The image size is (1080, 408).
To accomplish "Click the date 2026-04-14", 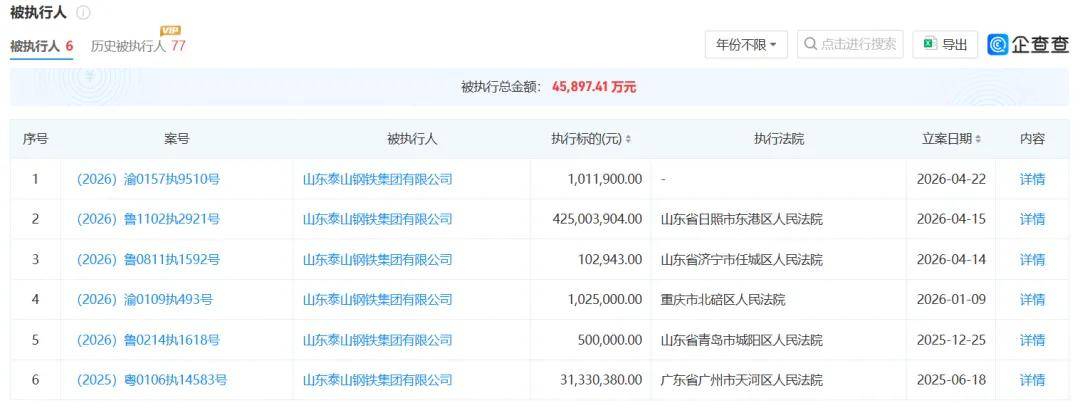I will [951, 260].
